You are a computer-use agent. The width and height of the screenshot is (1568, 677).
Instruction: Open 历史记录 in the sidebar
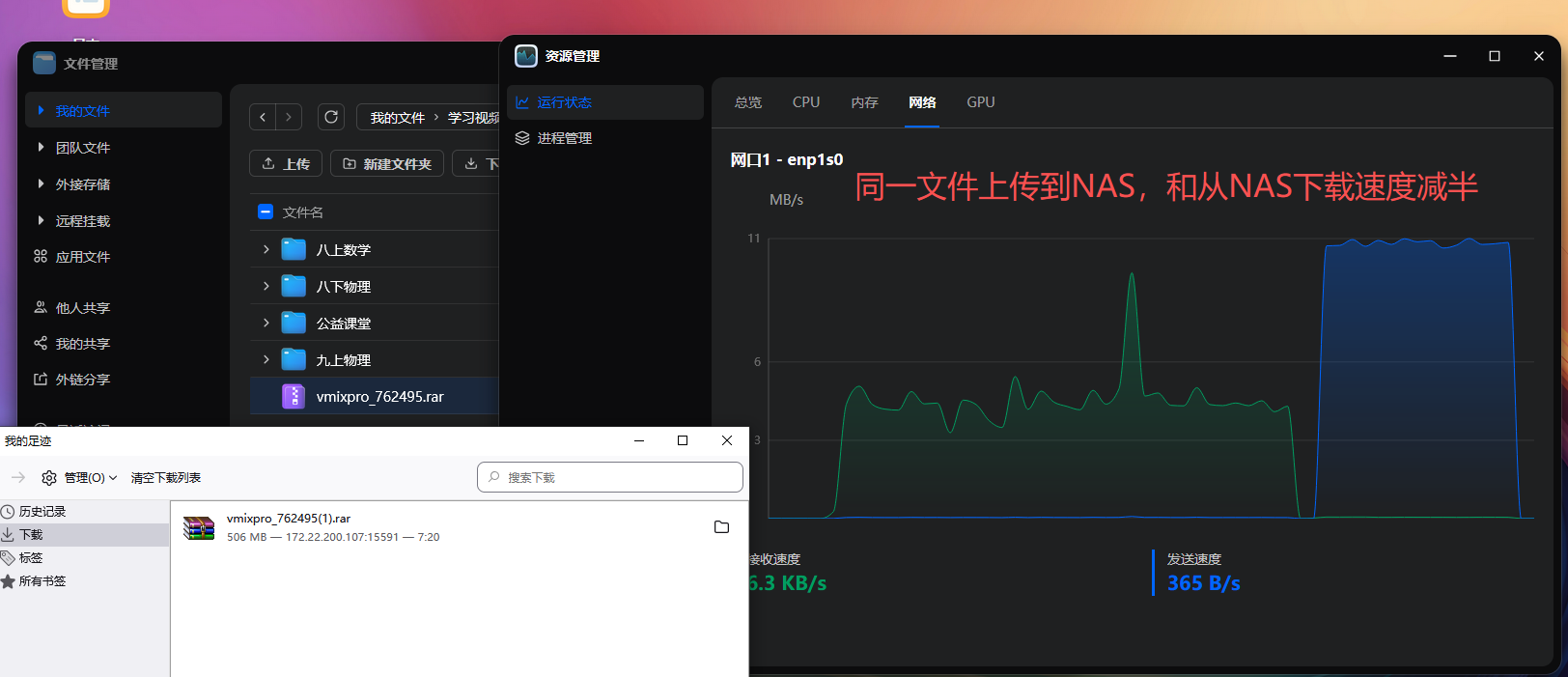pyautogui.click(x=42, y=512)
